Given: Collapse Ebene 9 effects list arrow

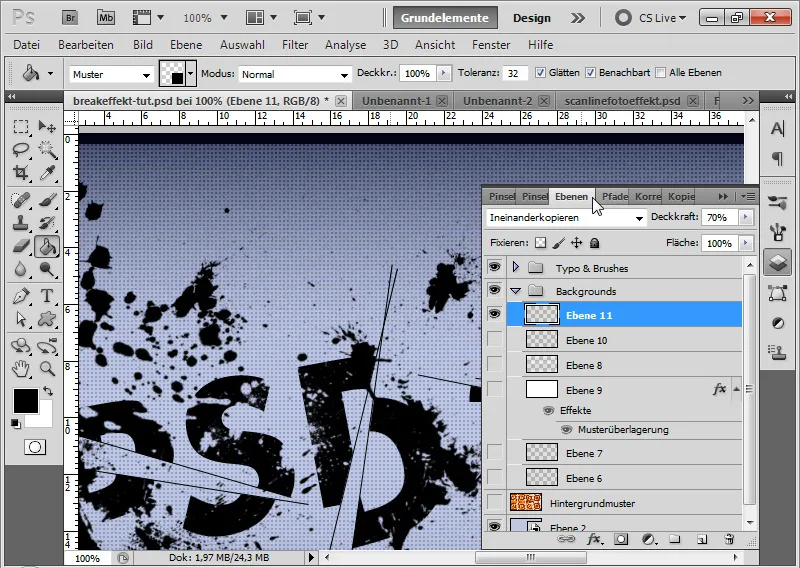Looking at the screenshot, I should [736, 389].
